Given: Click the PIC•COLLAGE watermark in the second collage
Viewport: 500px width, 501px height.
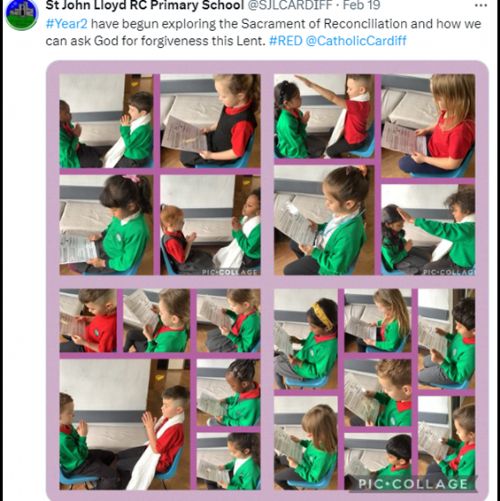Looking at the screenshot, I should click(x=449, y=272).
